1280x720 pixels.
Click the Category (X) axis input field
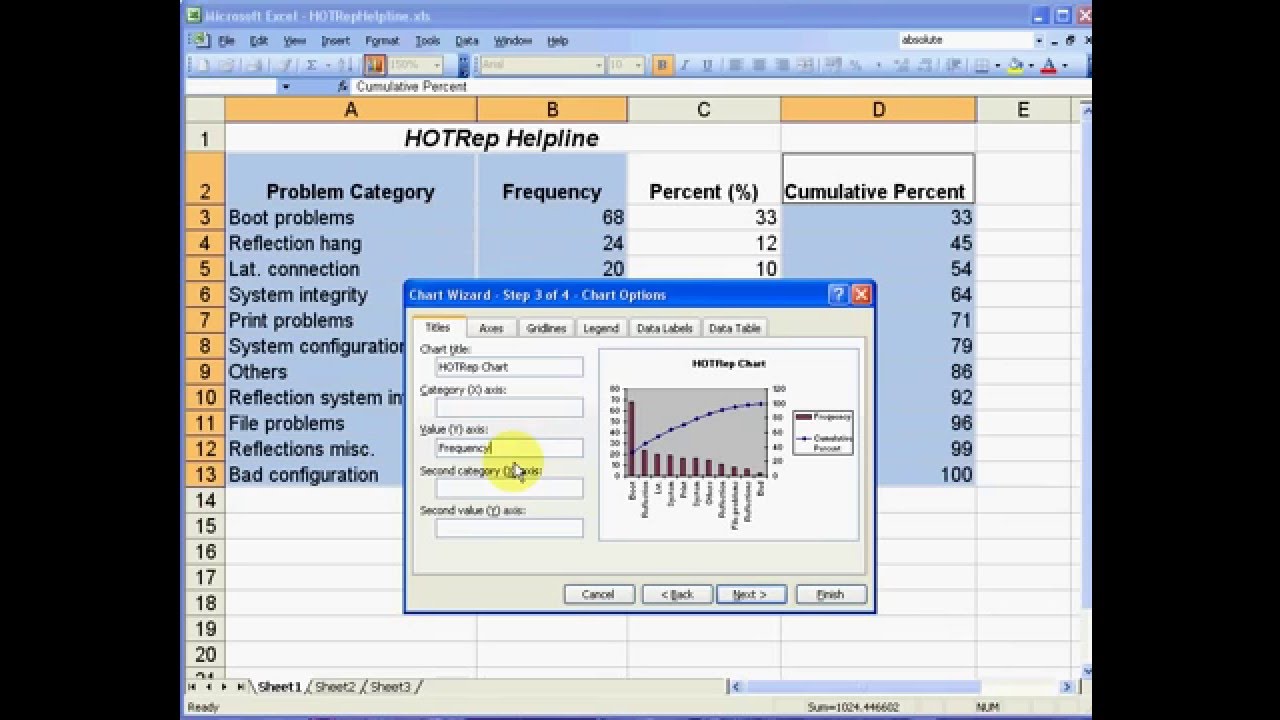[x=509, y=407]
